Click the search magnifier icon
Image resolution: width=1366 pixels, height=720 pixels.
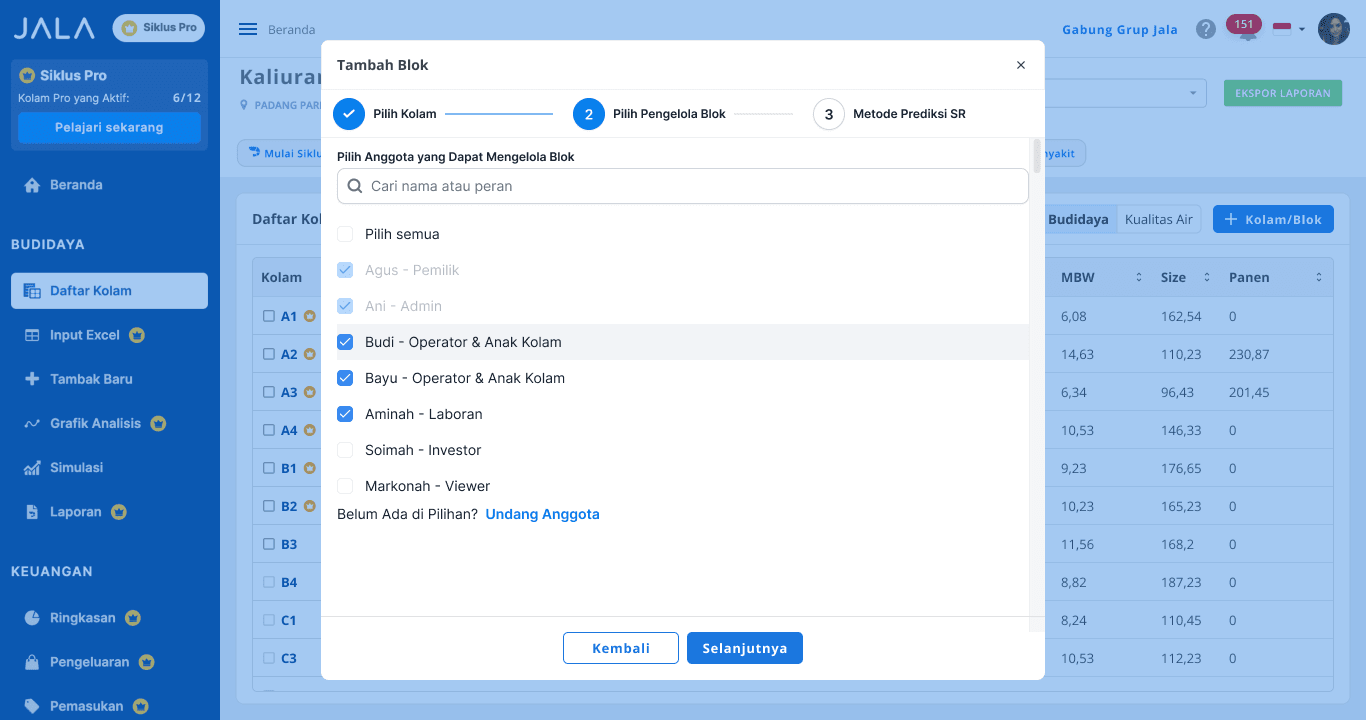[355, 186]
